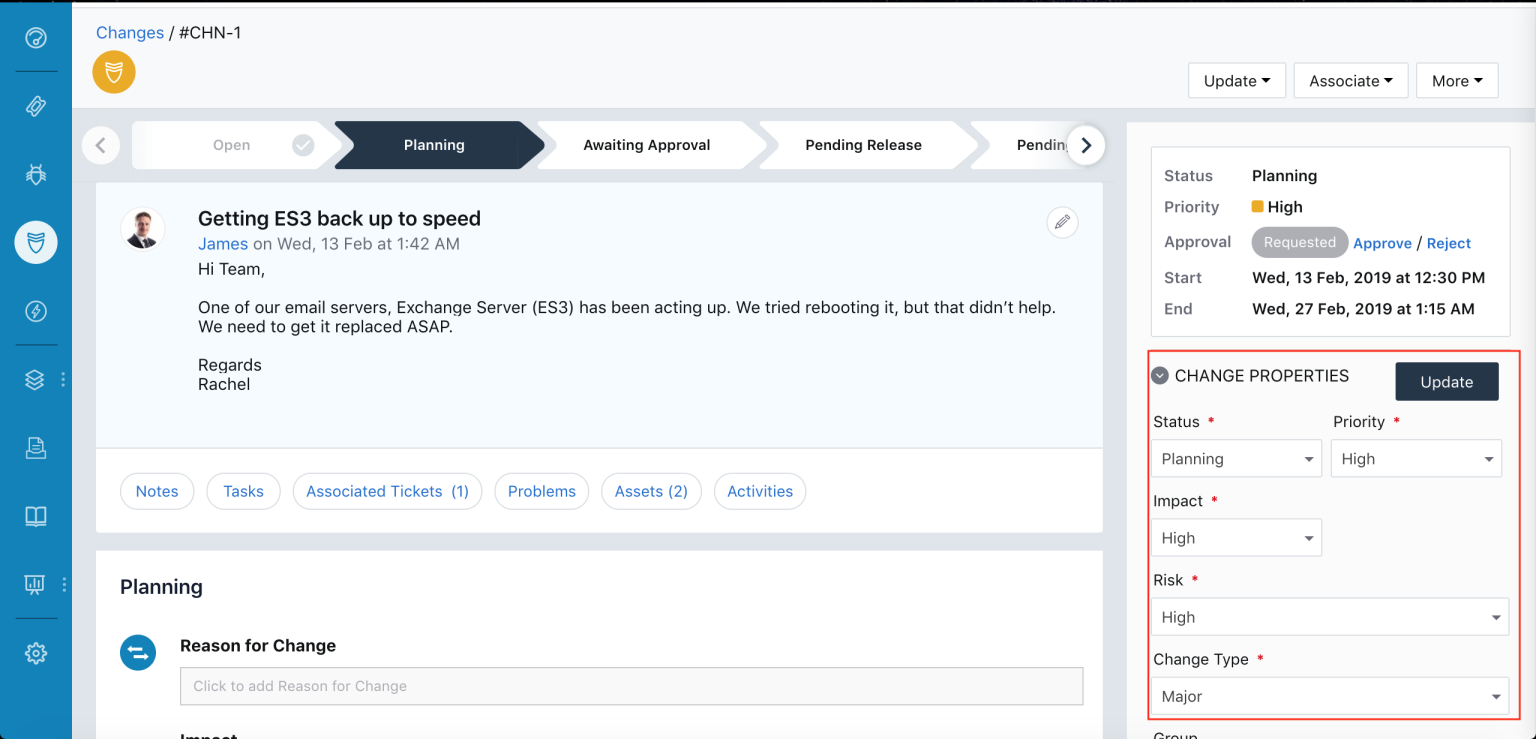Click the Reason for Change field

[631, 686]
